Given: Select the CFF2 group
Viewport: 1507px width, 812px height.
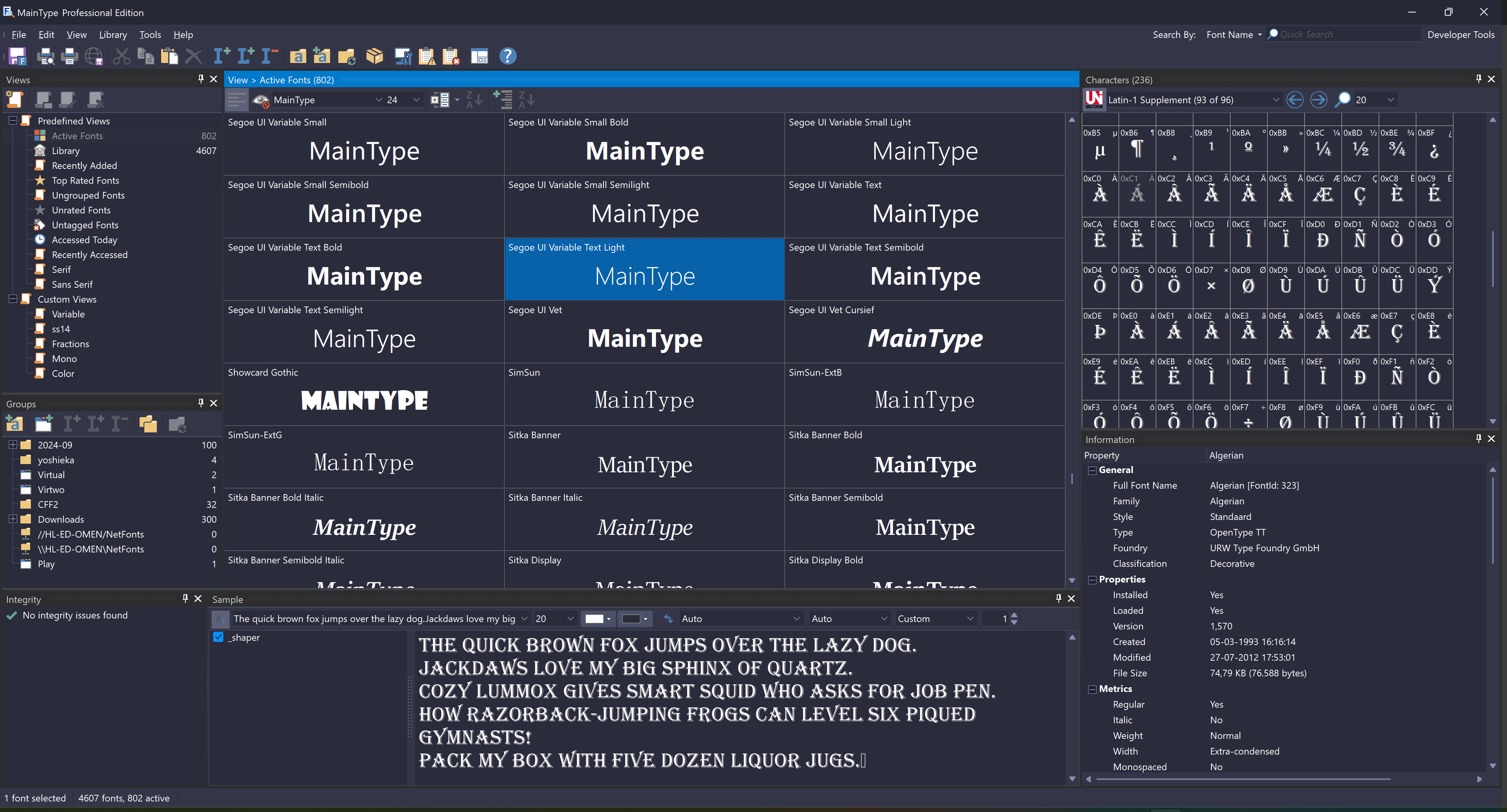Looking at the screenshot, I should pos(48,504).
